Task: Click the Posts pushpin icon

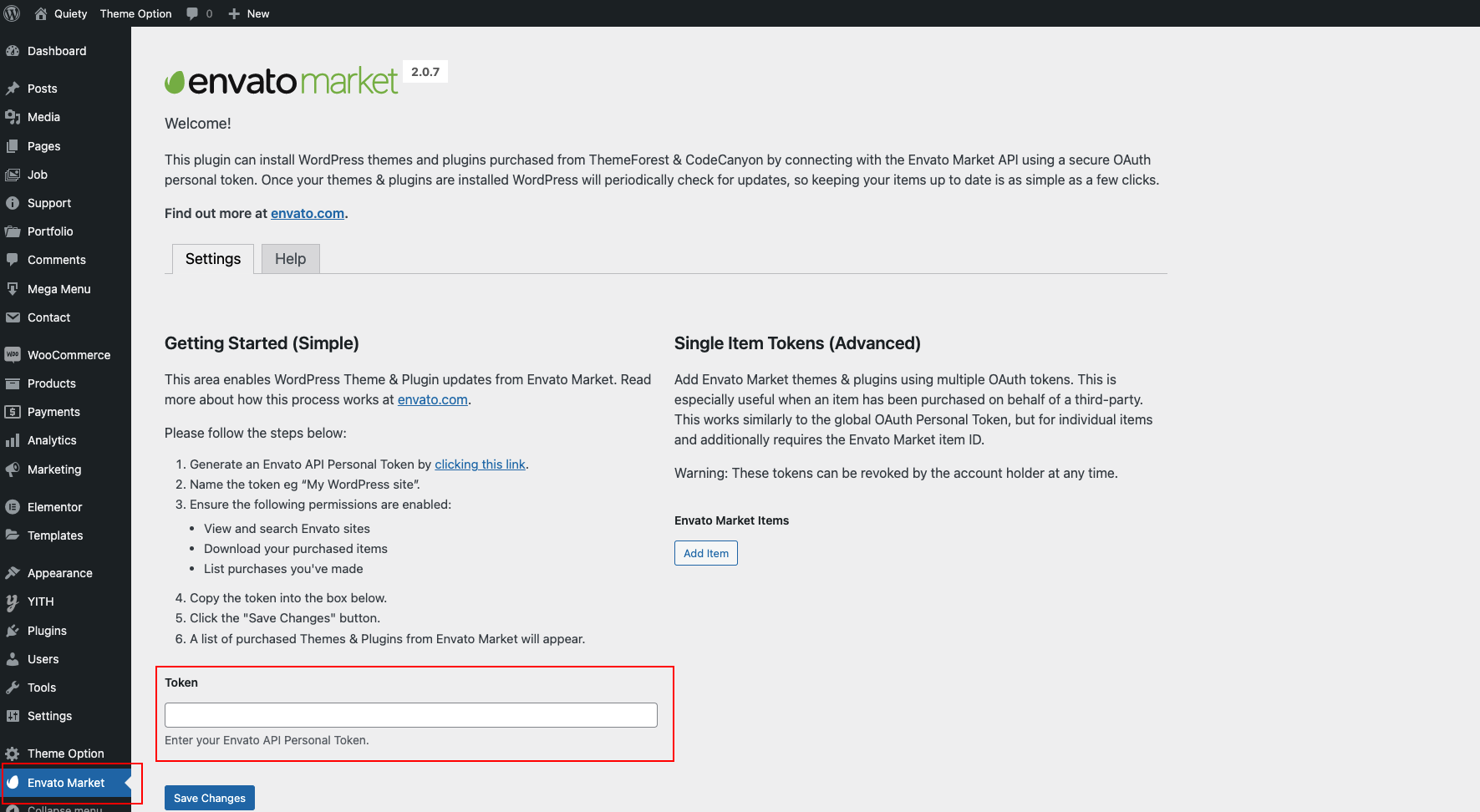Action: pyautogui.click(x=13, y=89)
